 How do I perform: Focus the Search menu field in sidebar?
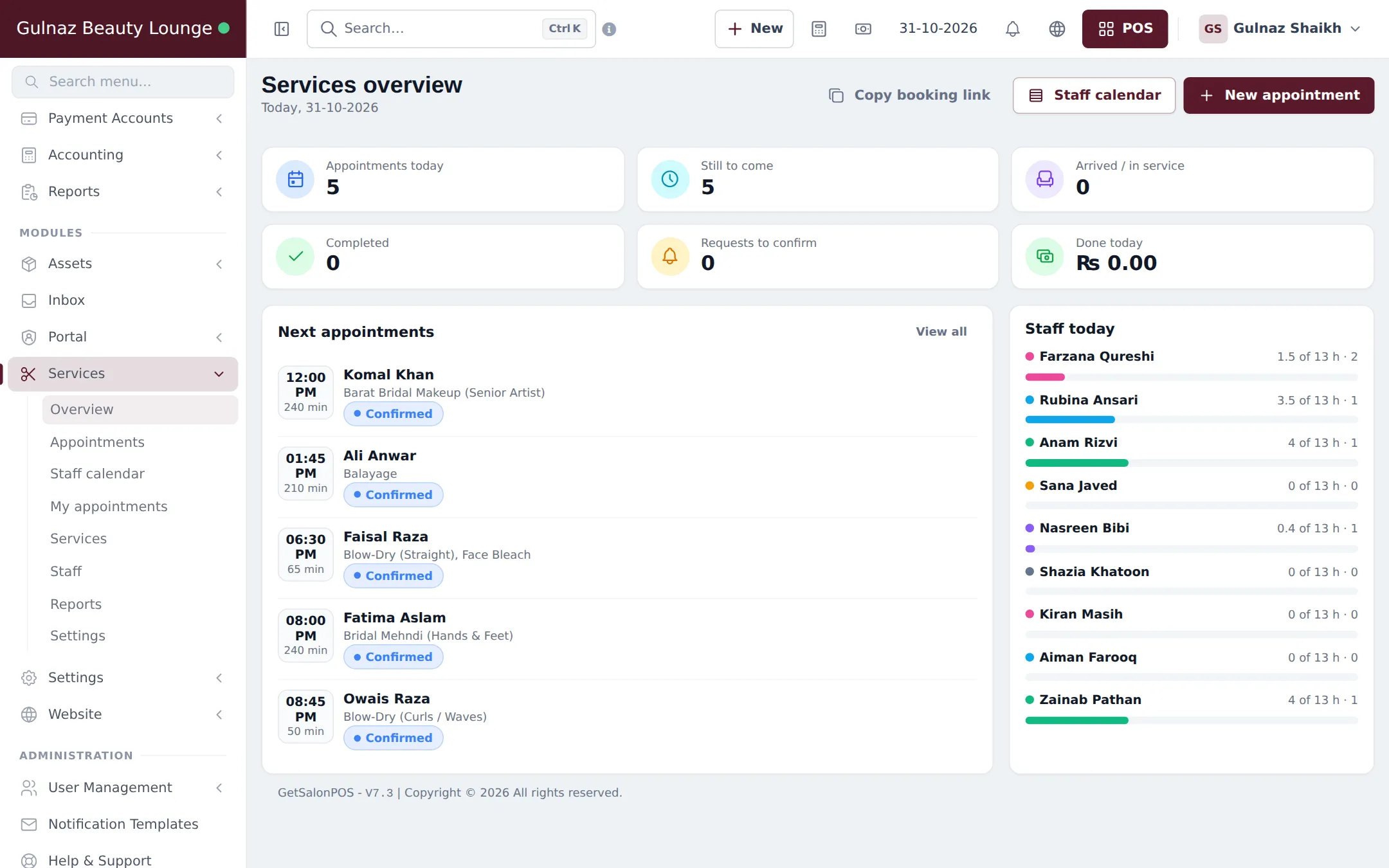coord(123,82)
